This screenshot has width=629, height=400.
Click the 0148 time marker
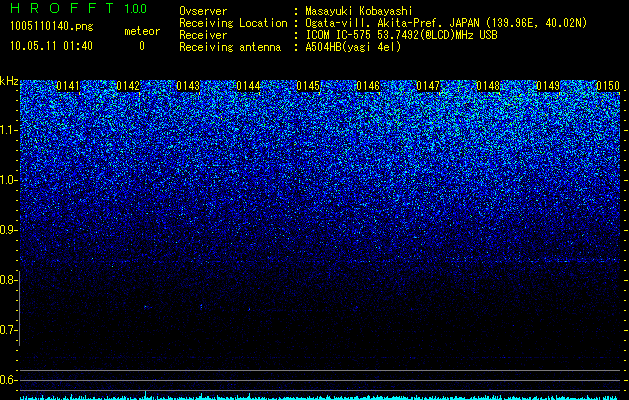coord(488,86)
